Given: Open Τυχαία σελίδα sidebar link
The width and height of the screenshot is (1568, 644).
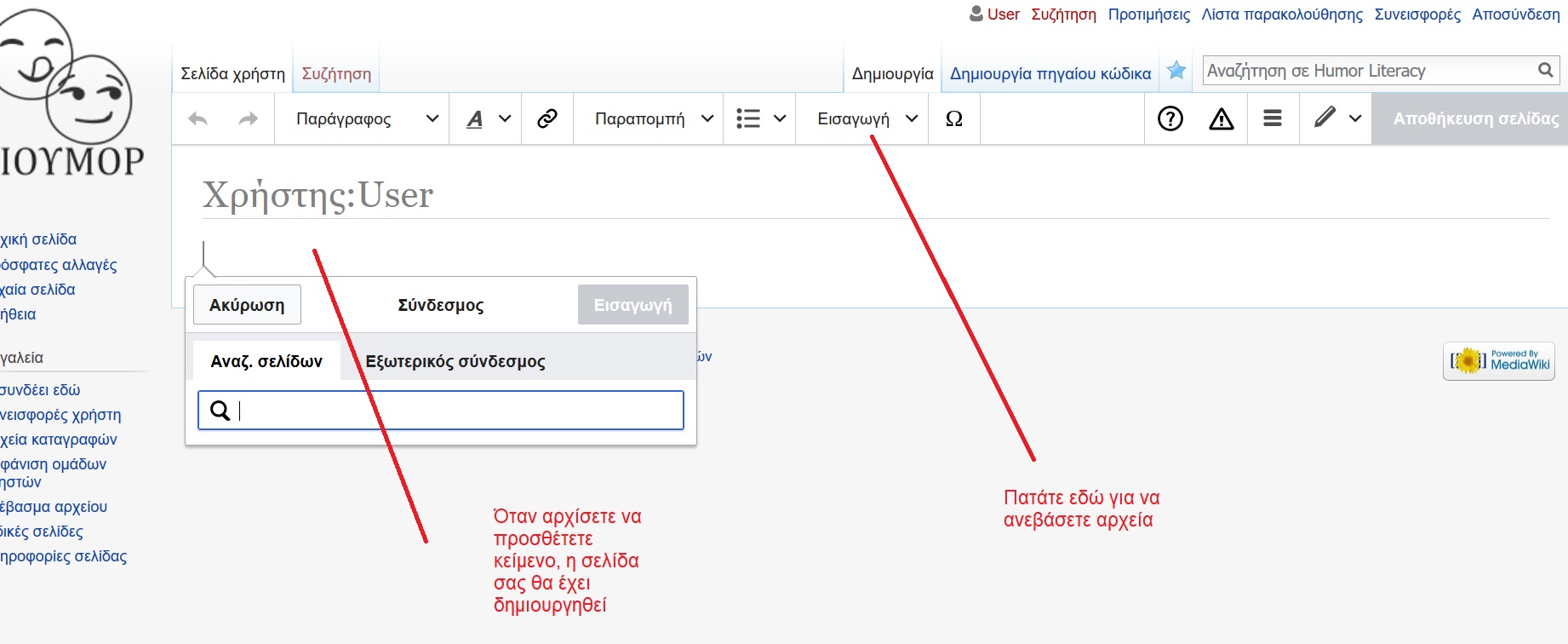Looking at the screenshot, I should (37, 290).
